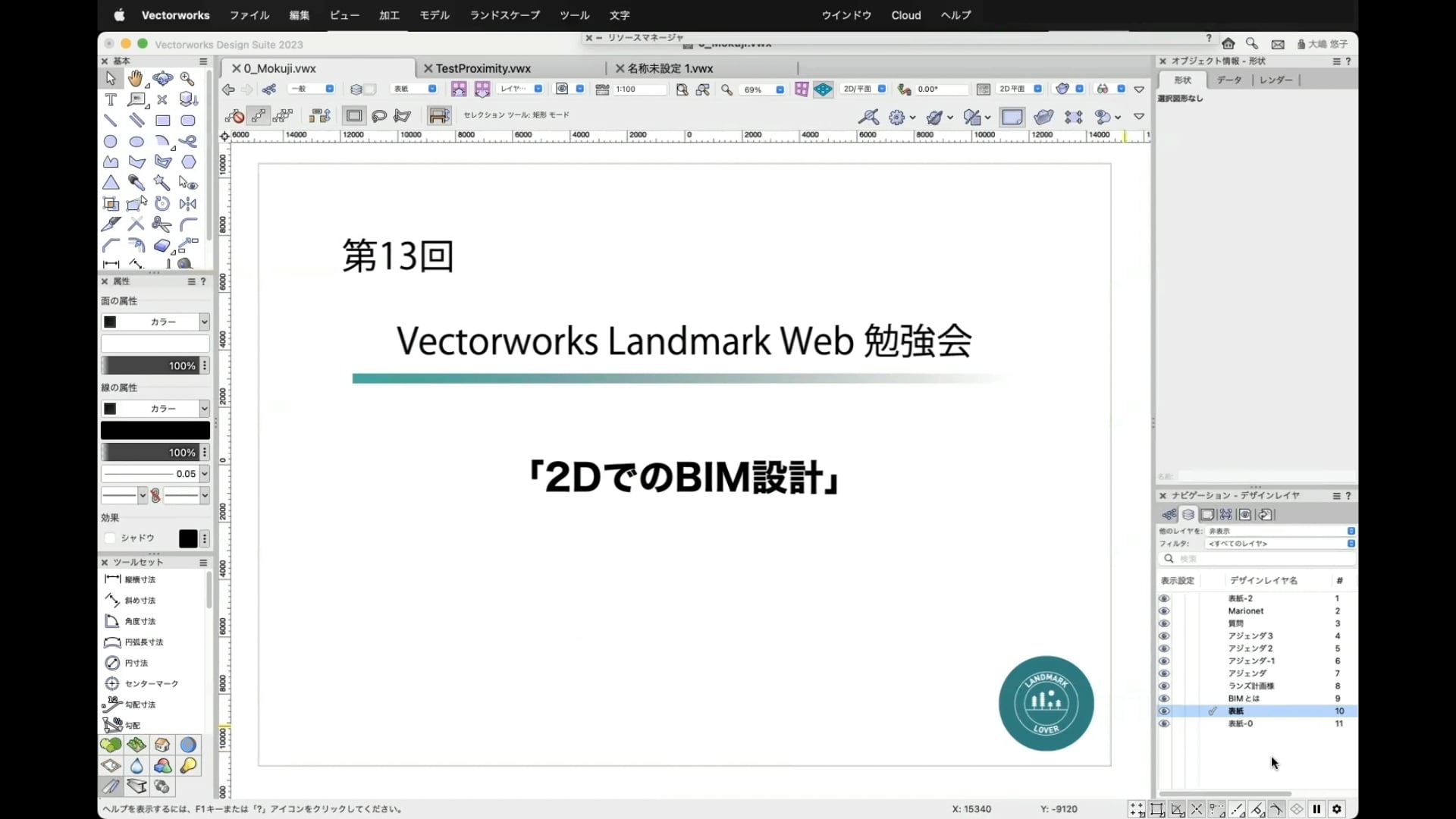Choose the Regular Polygon hexagon tool
The height and width of the screenshot is (819, 1456).
tap(188, 162)
